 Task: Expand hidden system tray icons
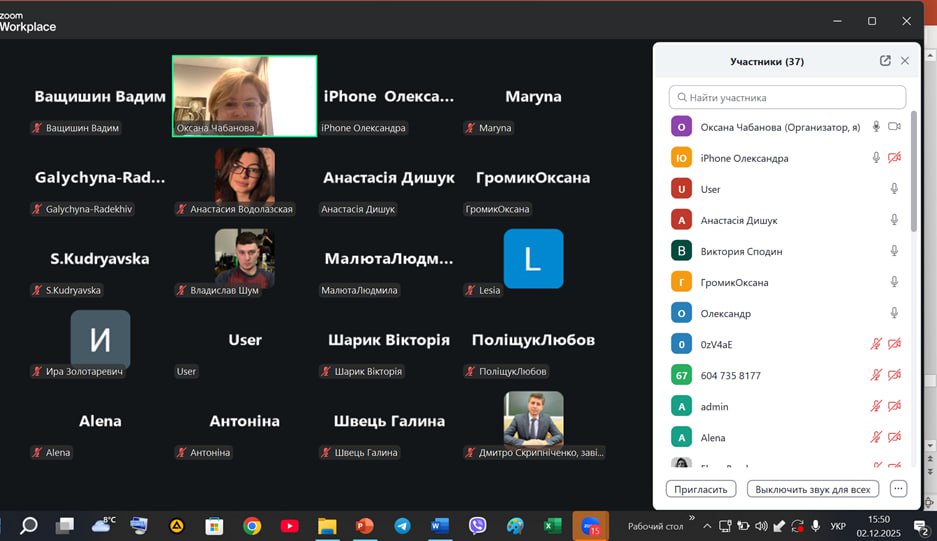point(707,526)
